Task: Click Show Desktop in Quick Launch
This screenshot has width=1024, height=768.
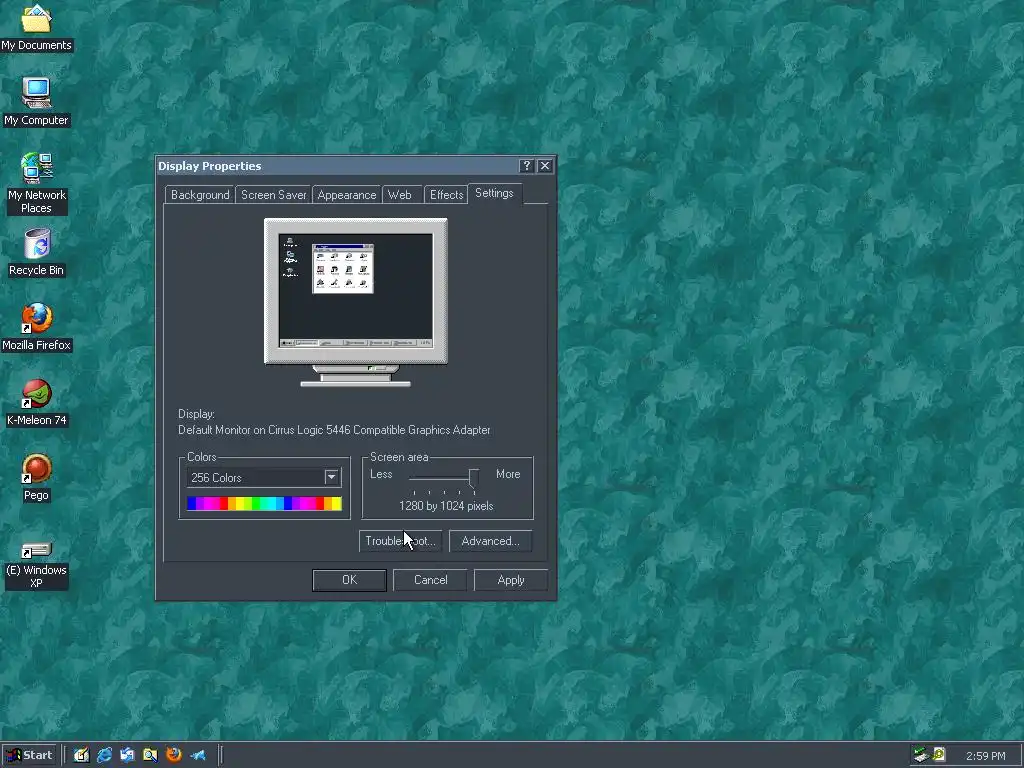Action: (x=81, y=755)
